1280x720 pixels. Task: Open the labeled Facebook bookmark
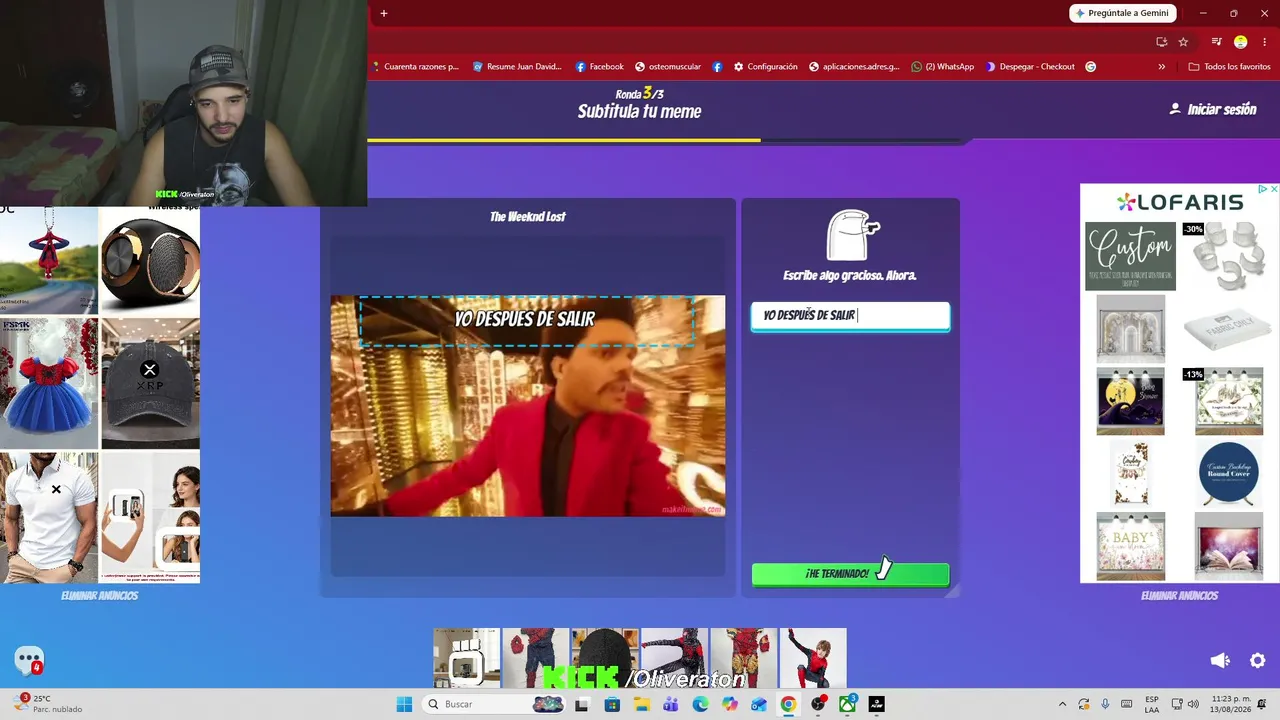[599, 67]
